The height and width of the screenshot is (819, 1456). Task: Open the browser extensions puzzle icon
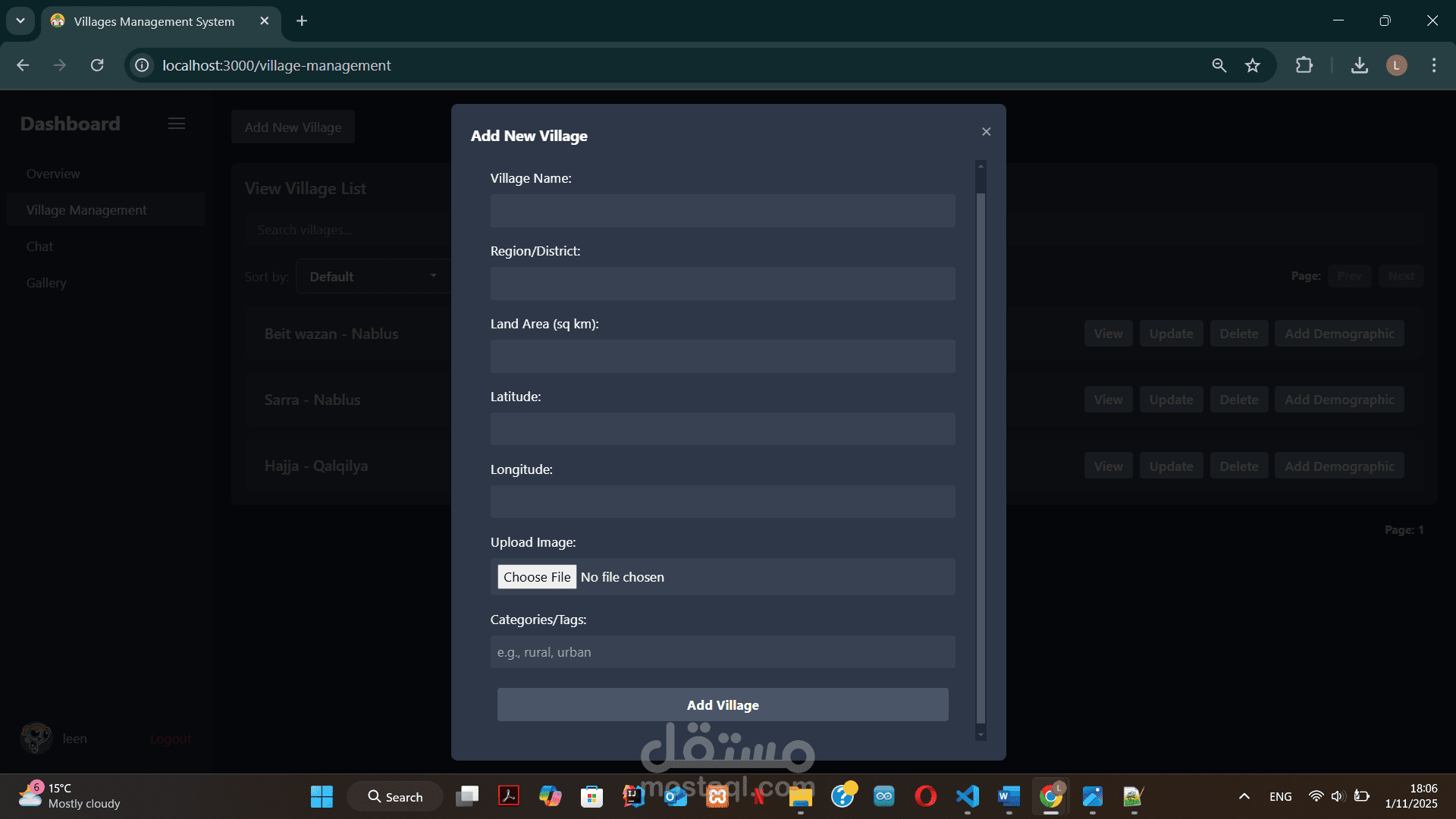click(1304, 65)
